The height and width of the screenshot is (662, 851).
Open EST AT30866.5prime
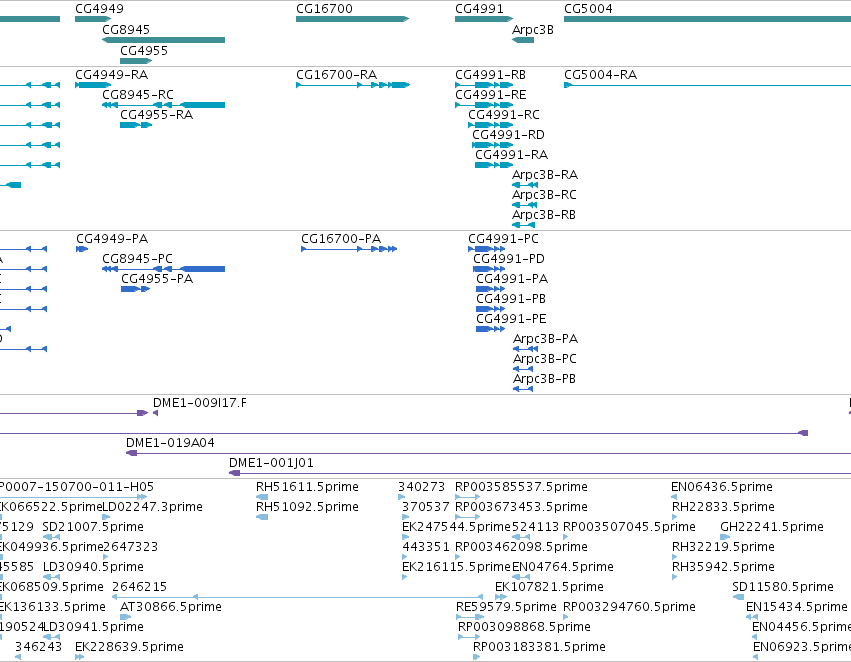point(171,607)
